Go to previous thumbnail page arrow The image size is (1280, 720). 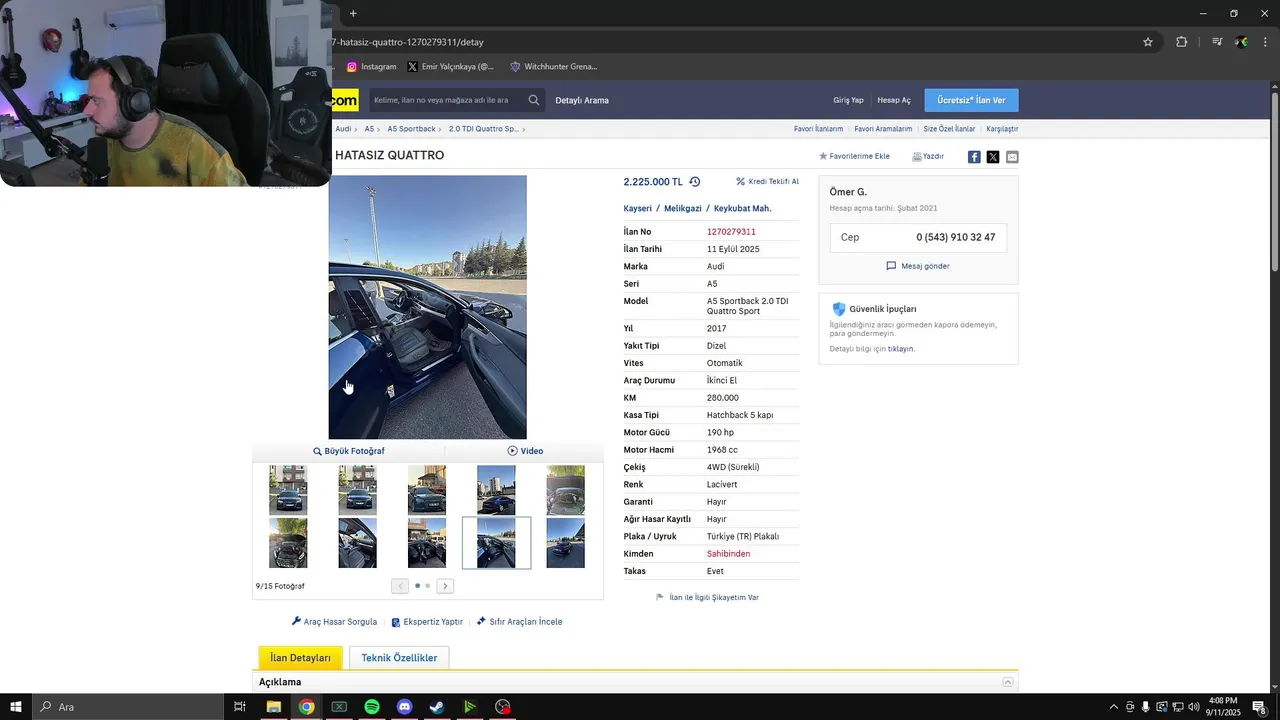click(x=400, y=586)
